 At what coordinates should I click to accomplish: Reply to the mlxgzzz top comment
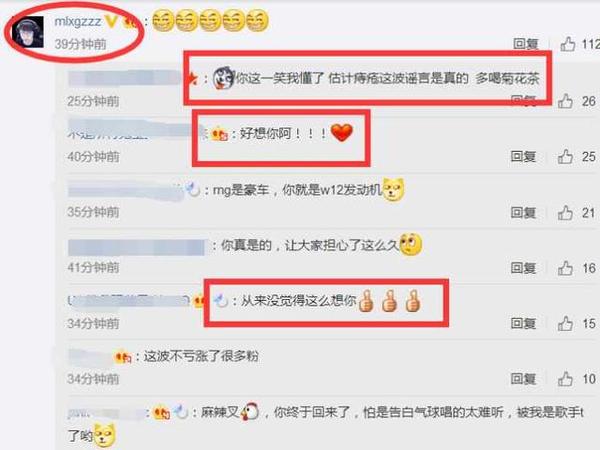pos(525,44)
